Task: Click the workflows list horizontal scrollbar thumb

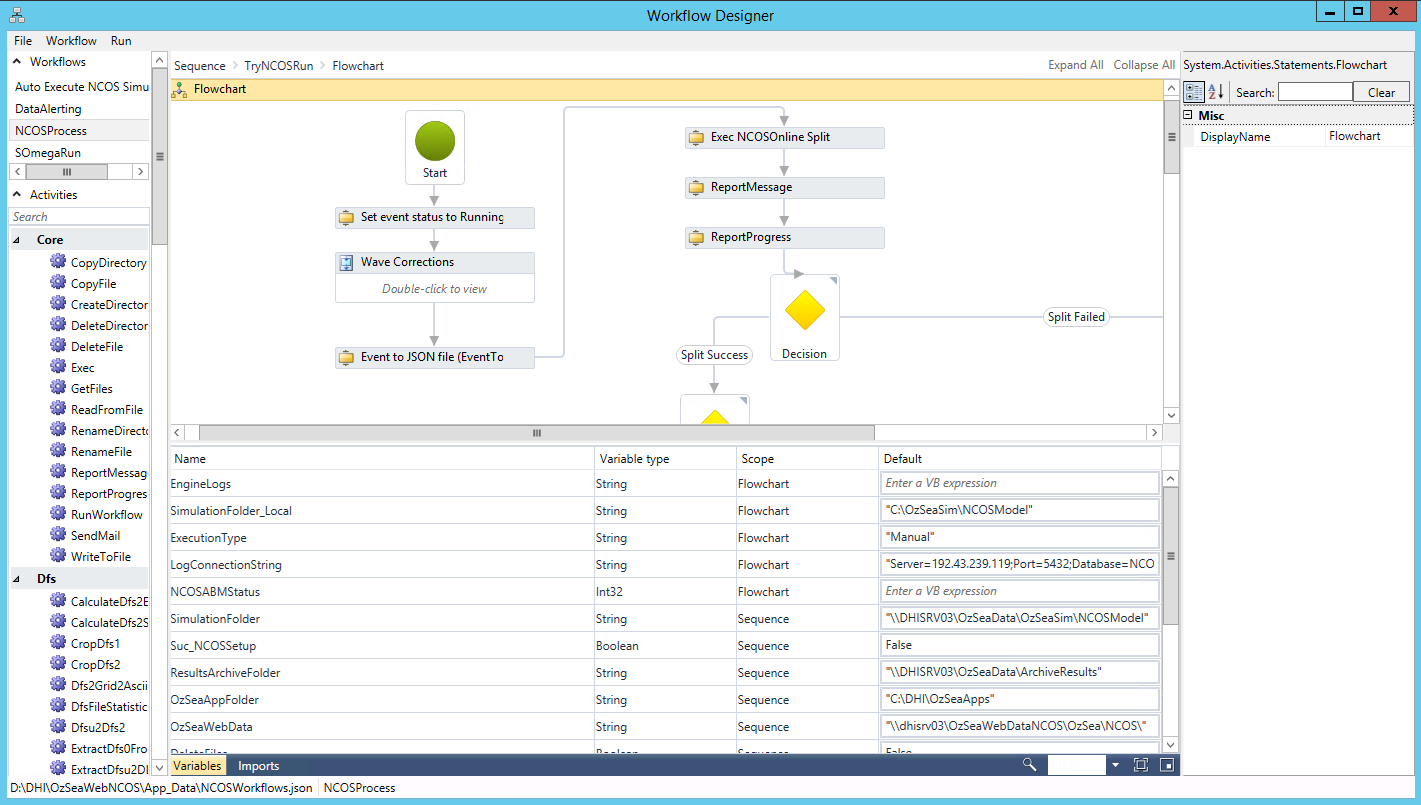Action: point(68,172)
